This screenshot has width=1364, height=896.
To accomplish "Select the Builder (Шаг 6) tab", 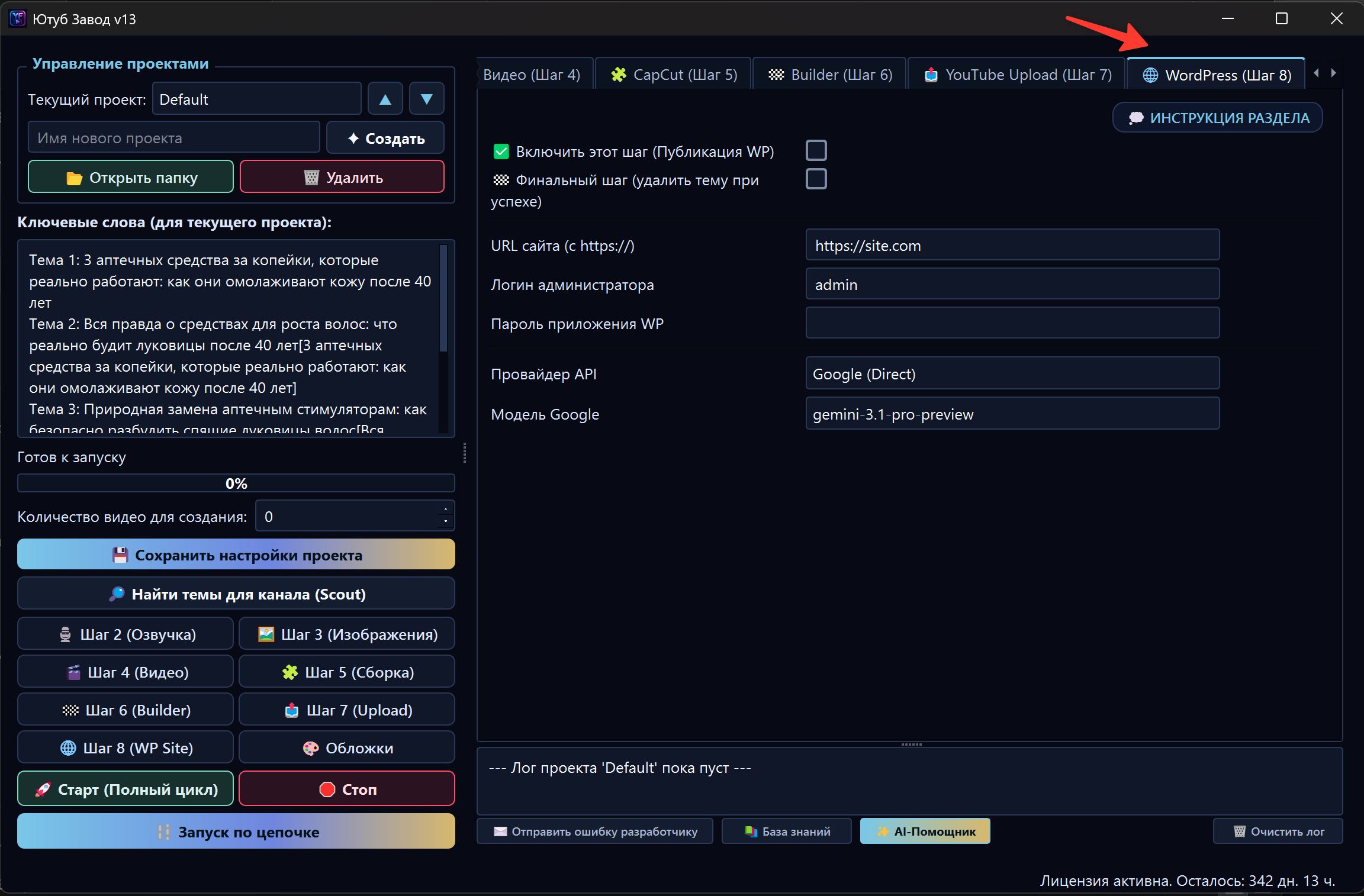I will [829, 75].
